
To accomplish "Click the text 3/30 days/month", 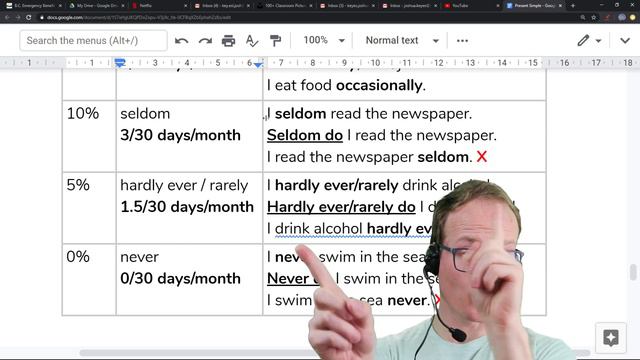I will [x=180, y=136].
